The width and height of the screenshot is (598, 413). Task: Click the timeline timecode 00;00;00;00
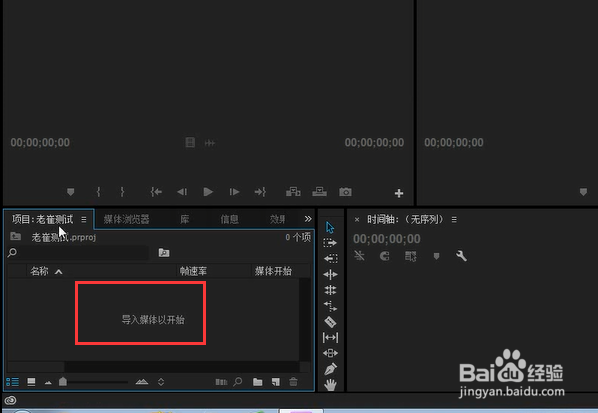[x=387, y=239]
